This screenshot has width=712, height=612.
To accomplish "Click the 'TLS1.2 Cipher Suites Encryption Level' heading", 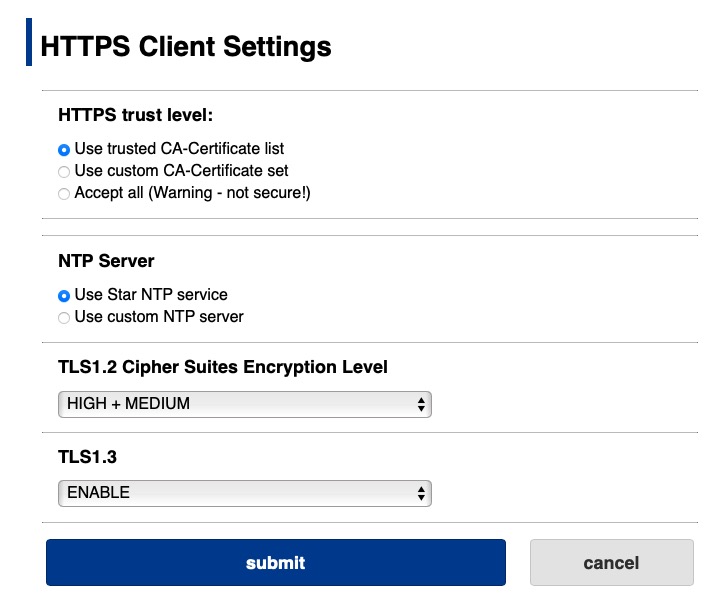I will [223, 367].
